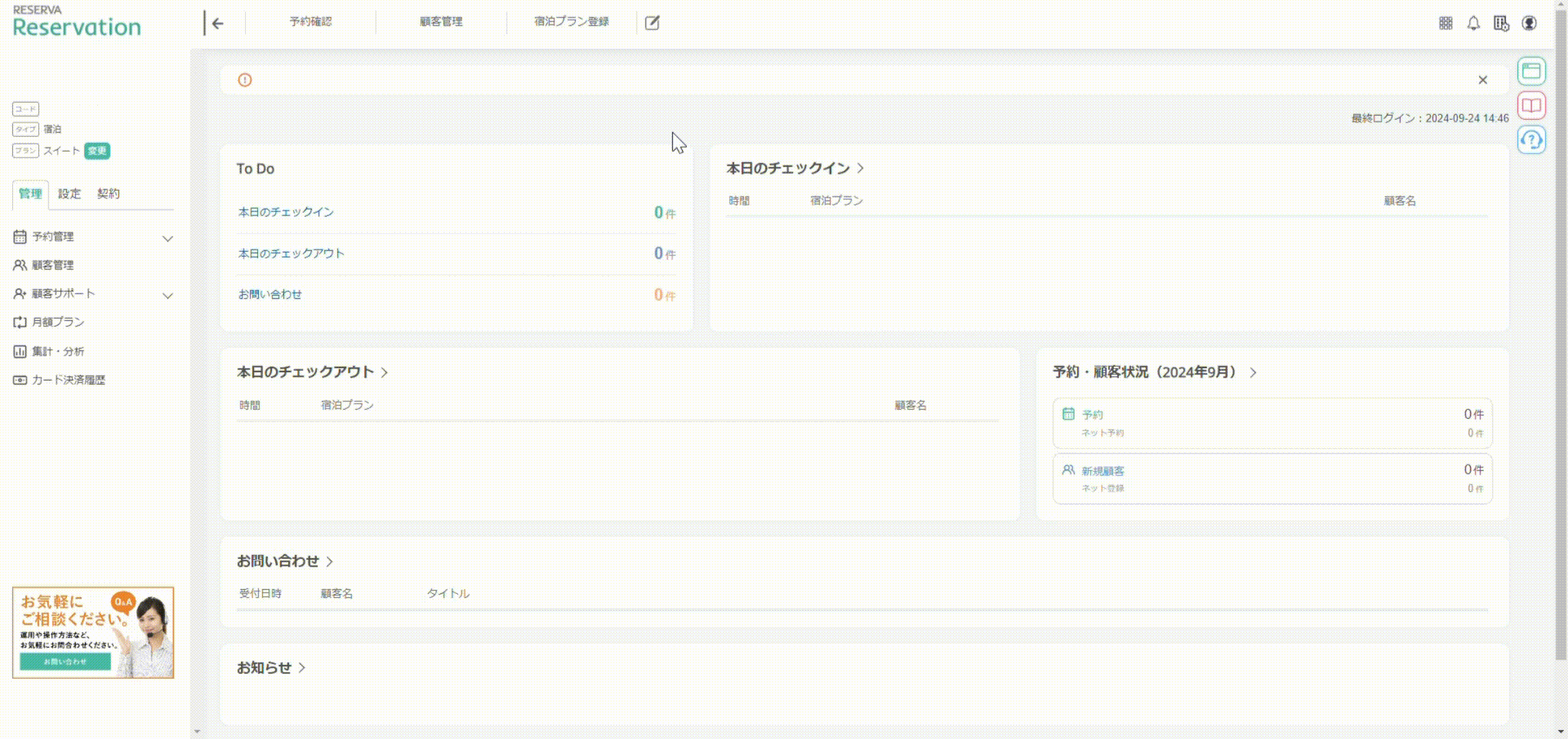Viewport: 1568px width, 739px height.
Task: Click the お問い合わせ button in support banner
Action: click(x=65, y=662)
